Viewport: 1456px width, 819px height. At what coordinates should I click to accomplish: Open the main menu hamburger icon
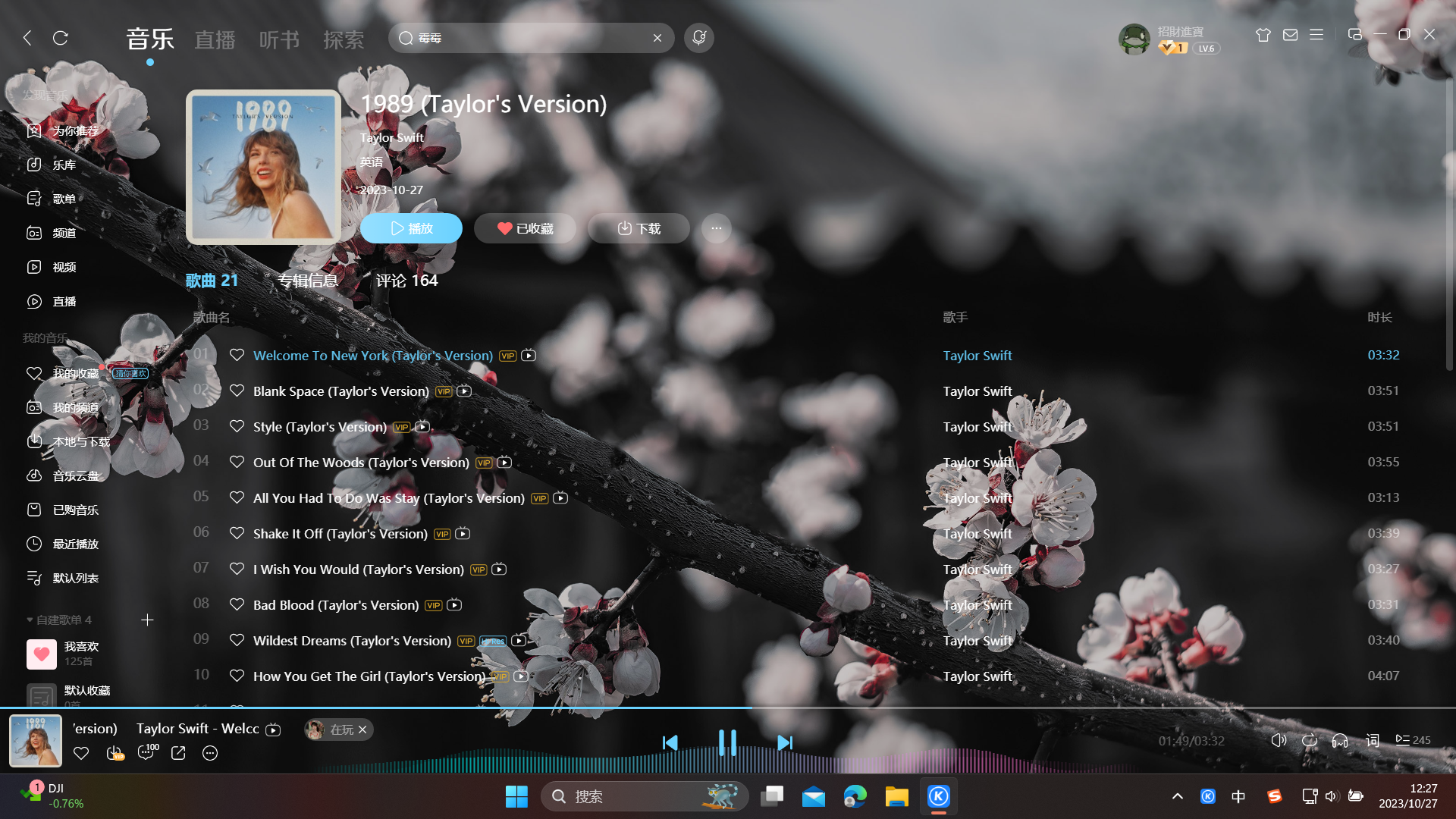[1316, 35]
